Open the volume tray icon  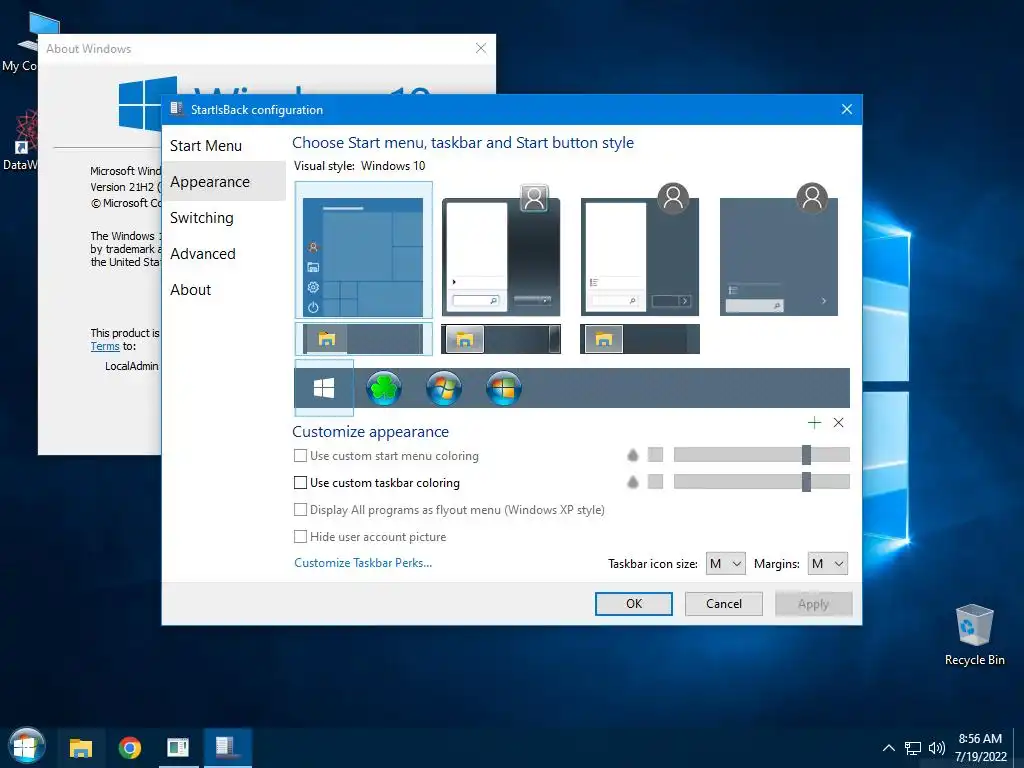pos(936,748)
